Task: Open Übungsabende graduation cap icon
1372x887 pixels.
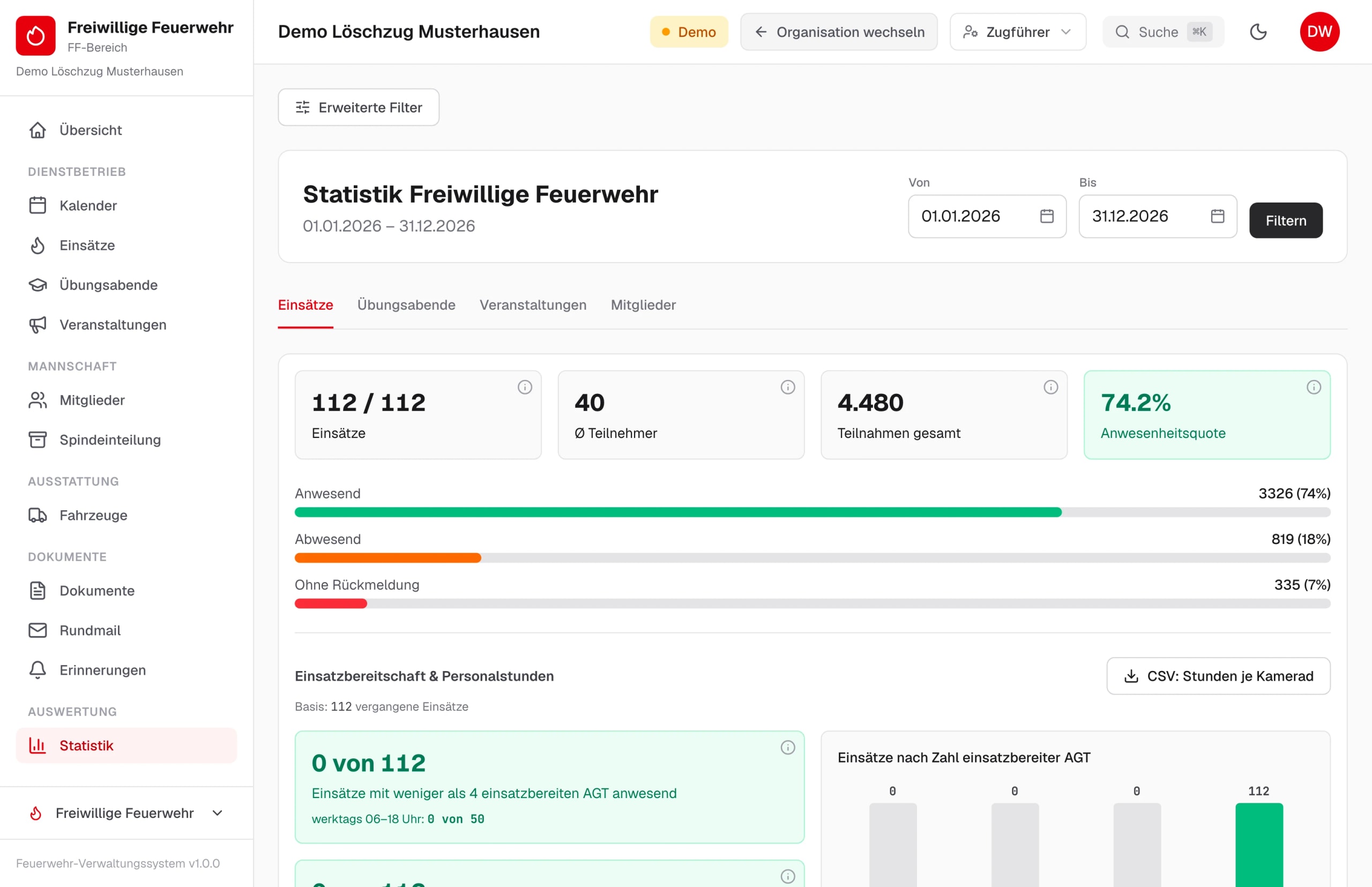Action: [x=38, y=285]
